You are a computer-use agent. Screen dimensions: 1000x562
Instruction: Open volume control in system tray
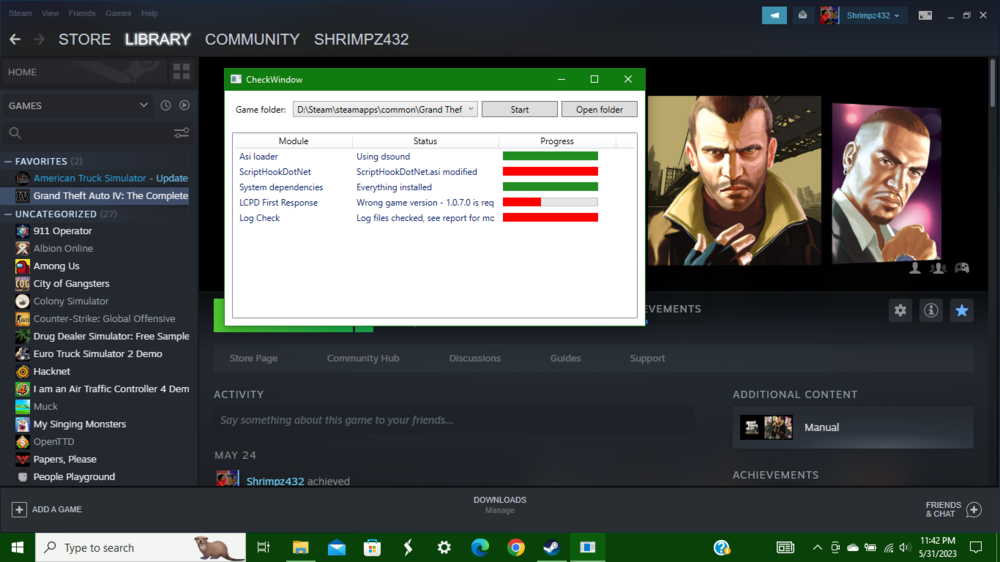coord(904,547)
